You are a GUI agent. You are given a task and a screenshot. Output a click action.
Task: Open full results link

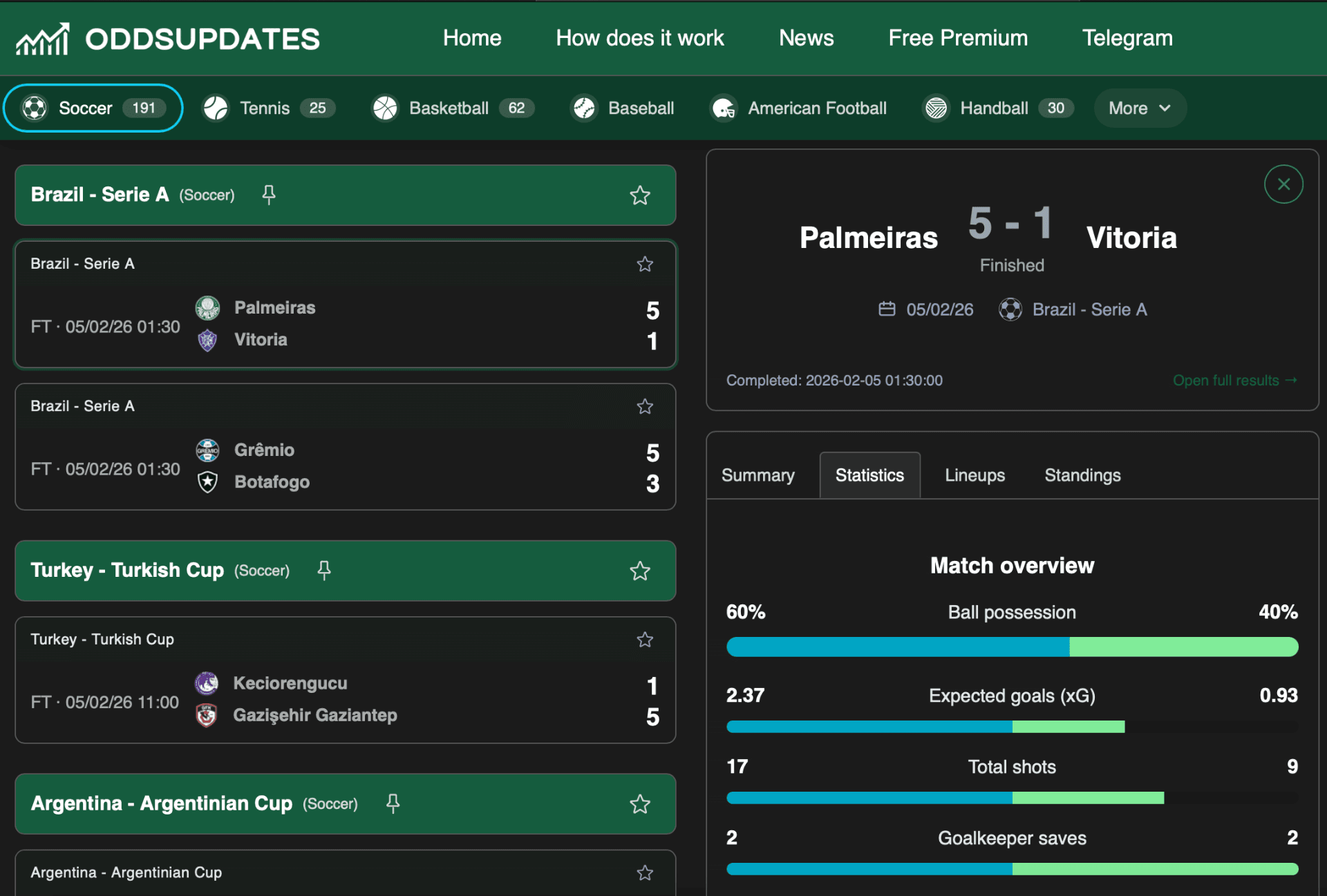[1234, 380]
